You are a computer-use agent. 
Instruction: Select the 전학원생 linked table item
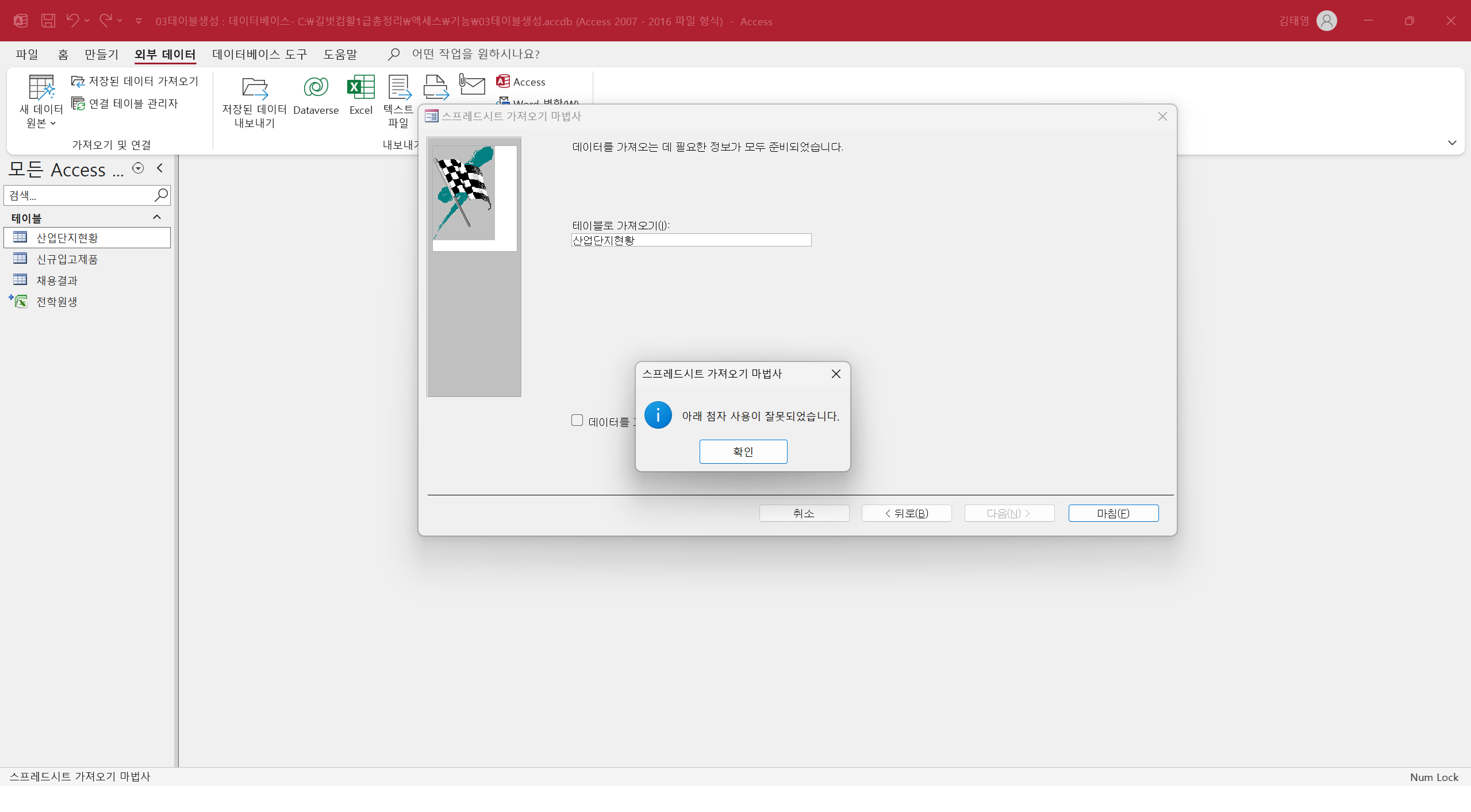coord(57,302)
